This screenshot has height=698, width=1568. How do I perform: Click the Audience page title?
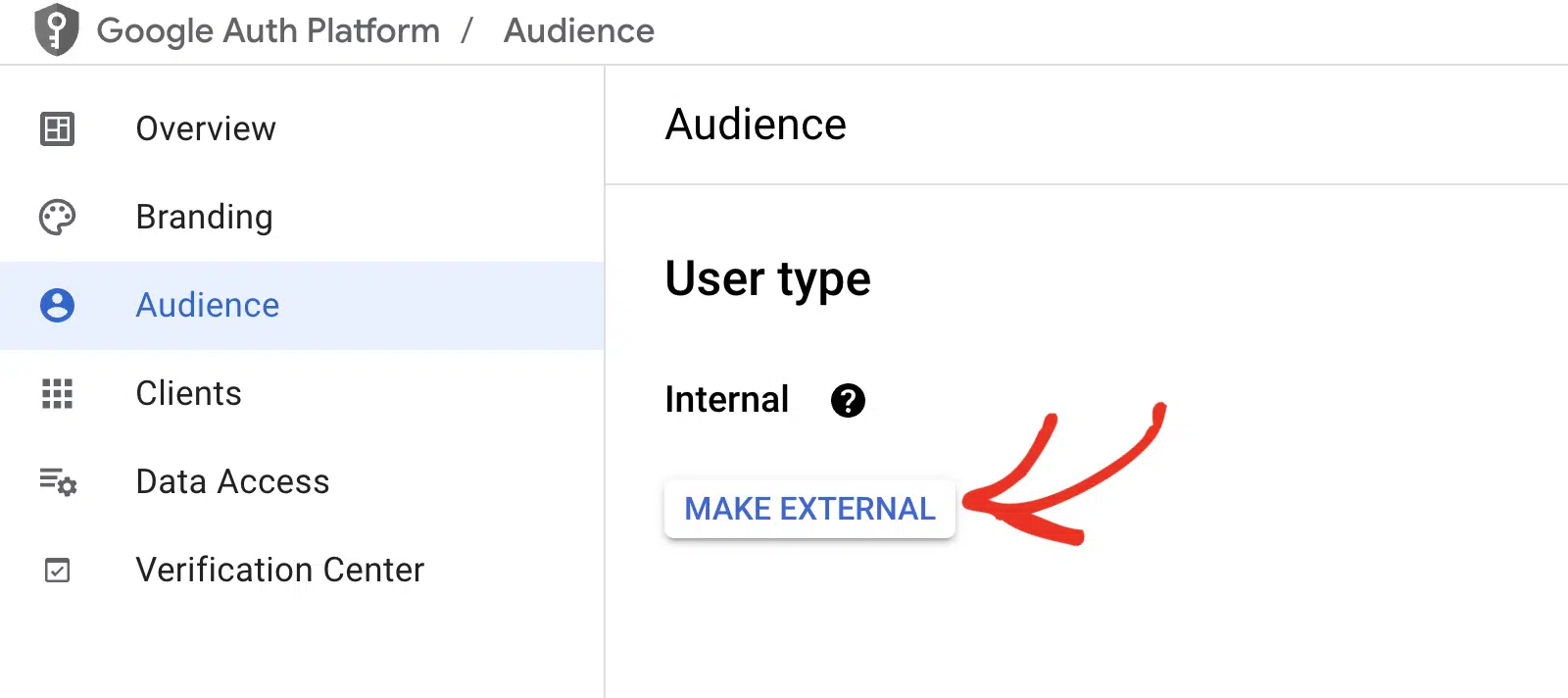click(756, 125)
